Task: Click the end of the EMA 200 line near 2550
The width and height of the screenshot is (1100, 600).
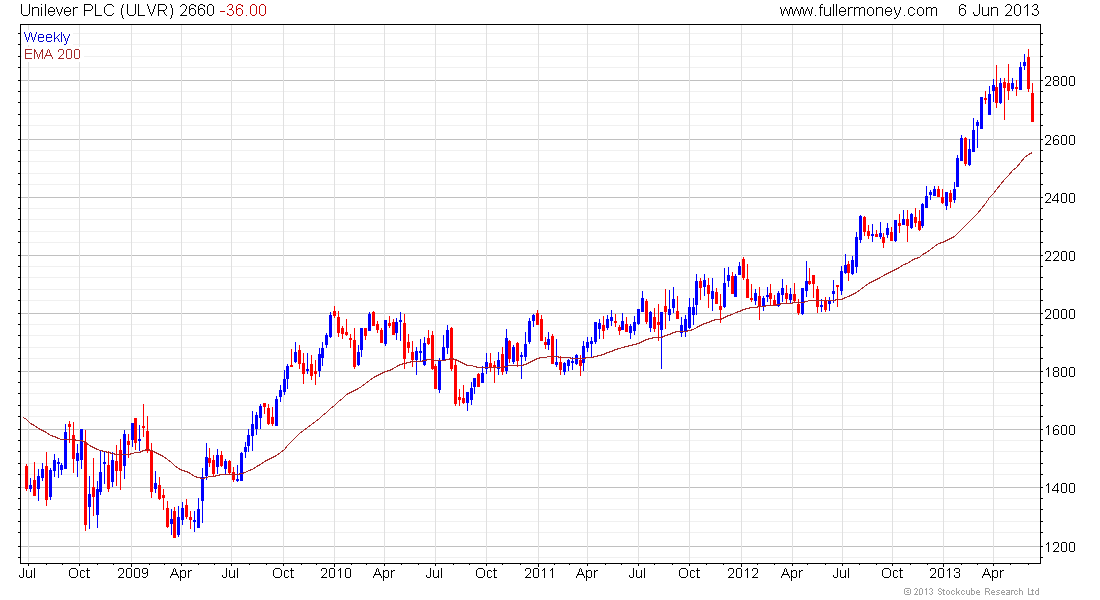Action: click(x=1031, y=153)
